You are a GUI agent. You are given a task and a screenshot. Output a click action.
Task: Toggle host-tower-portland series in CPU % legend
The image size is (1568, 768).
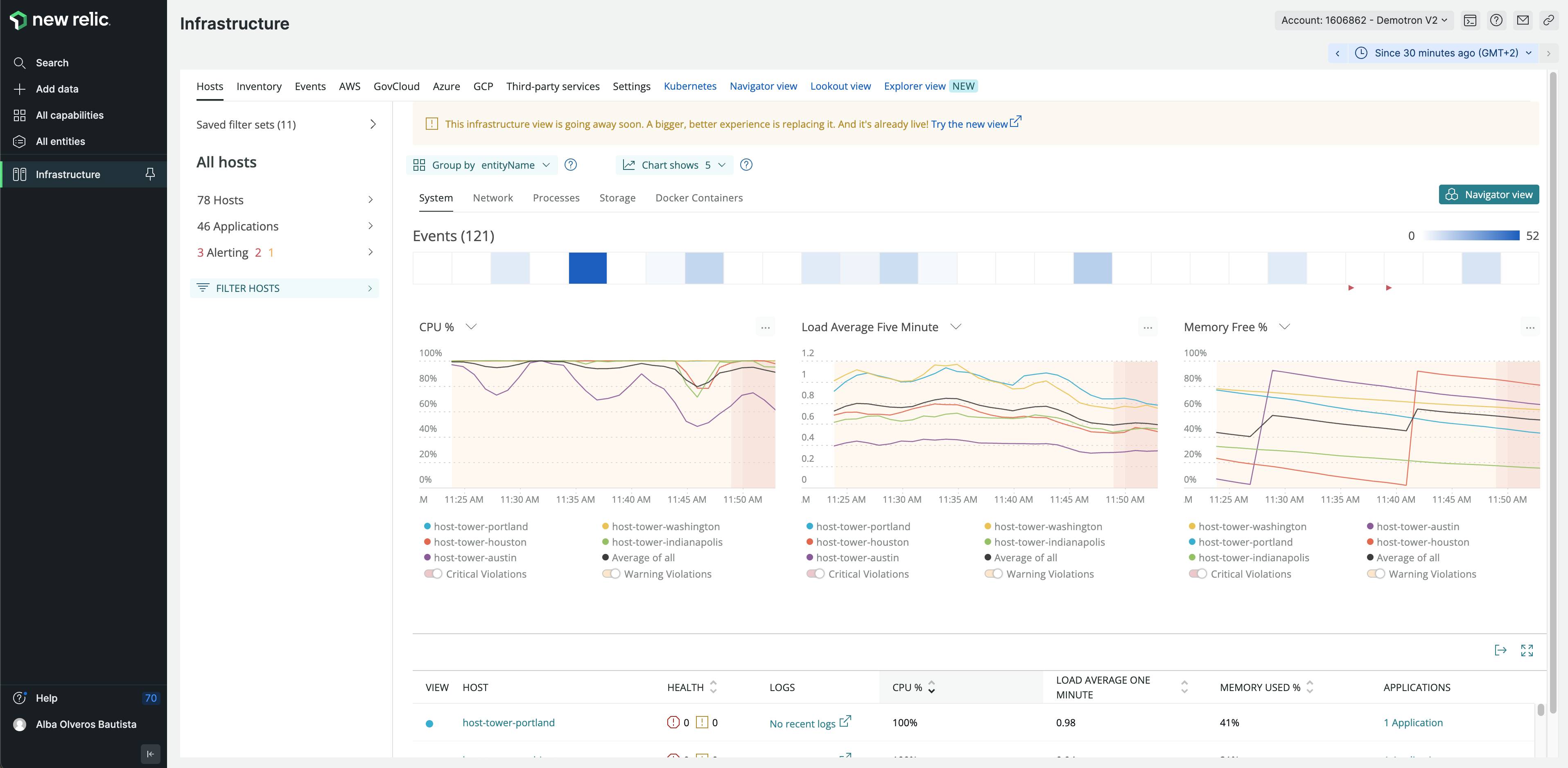476,526
